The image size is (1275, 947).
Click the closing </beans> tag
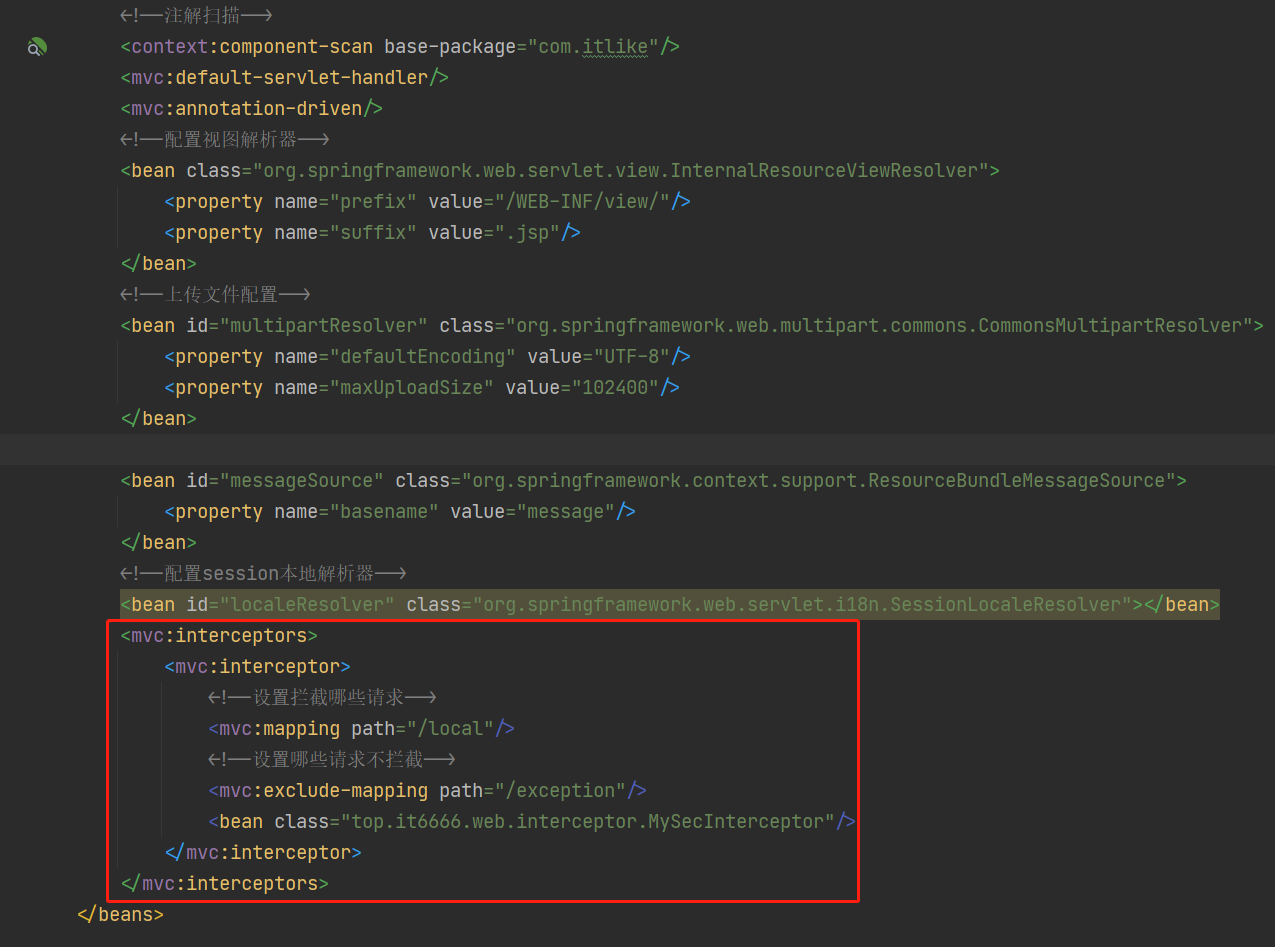click(120, 914)
